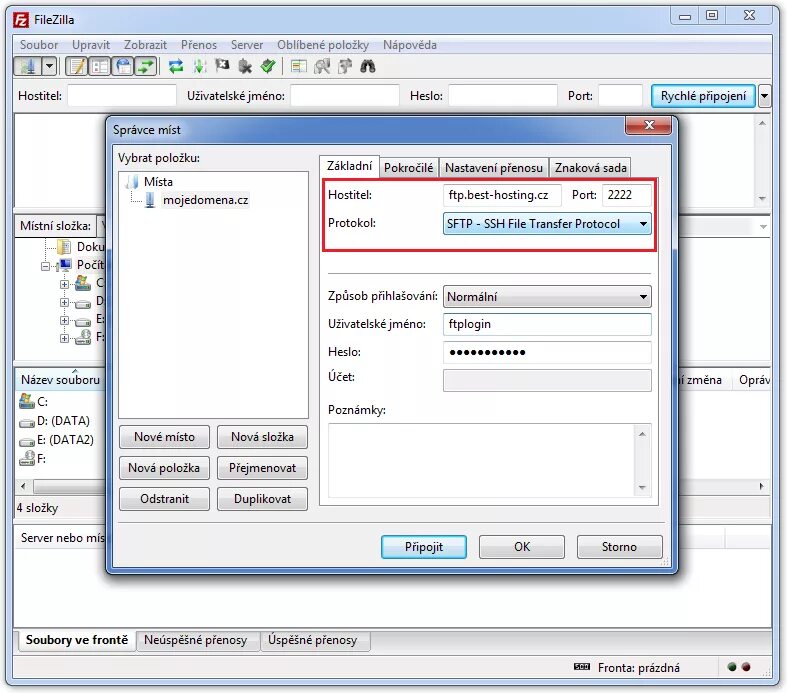This screenshot has height=693, width=787.
Task: Click the quickconnect Hostitel input field
Action: (x=122, y=95)
